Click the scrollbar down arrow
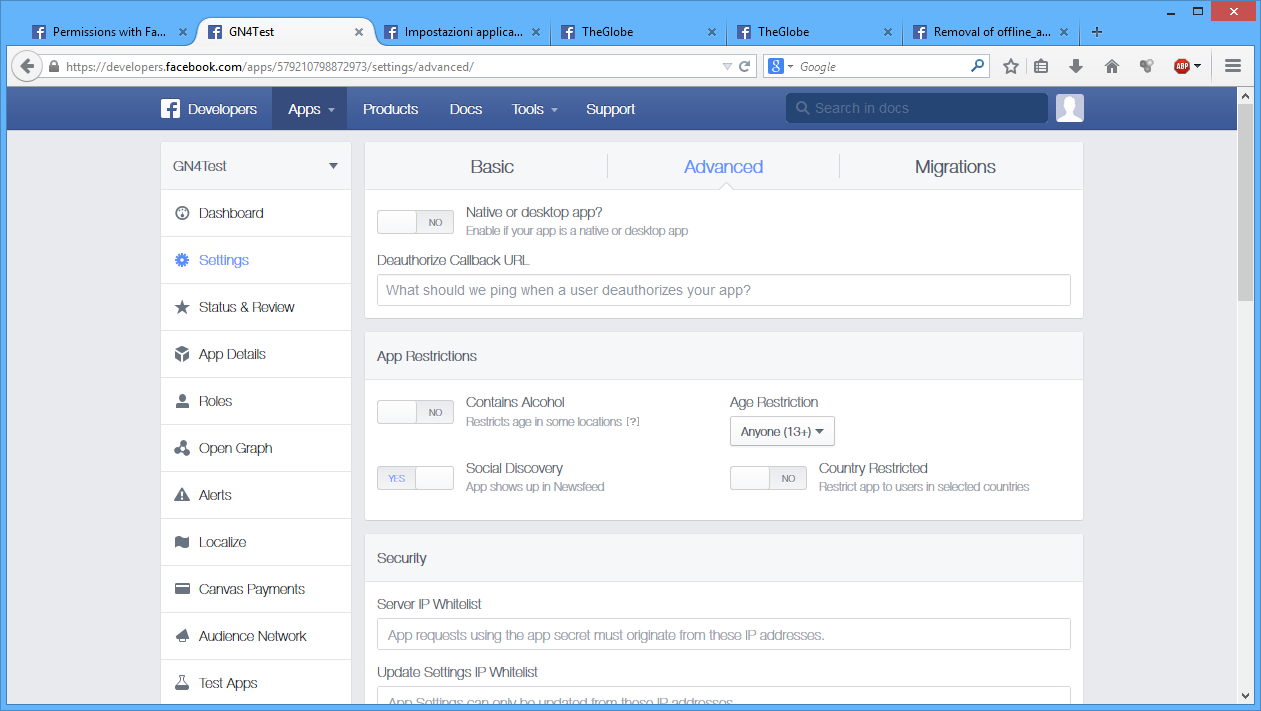1261x711 pixels. (x=1245, y=695)
